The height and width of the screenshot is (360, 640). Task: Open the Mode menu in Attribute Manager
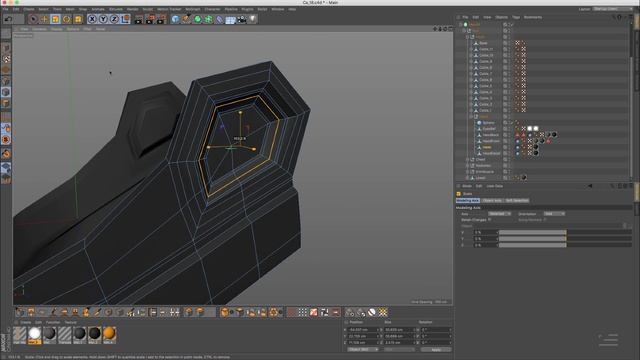[x=467, y=186]
